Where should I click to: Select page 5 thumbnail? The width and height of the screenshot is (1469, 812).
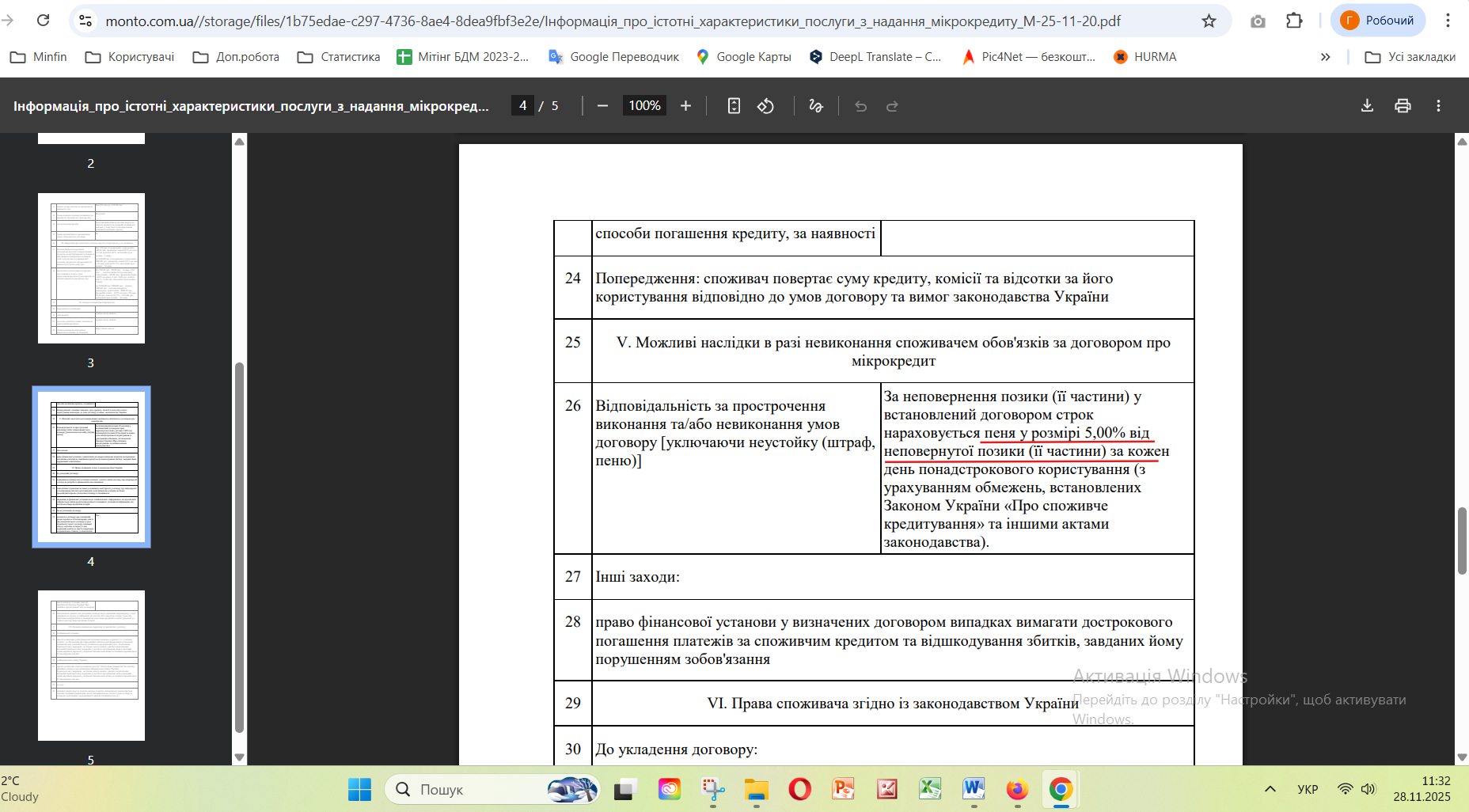[91, 666]
